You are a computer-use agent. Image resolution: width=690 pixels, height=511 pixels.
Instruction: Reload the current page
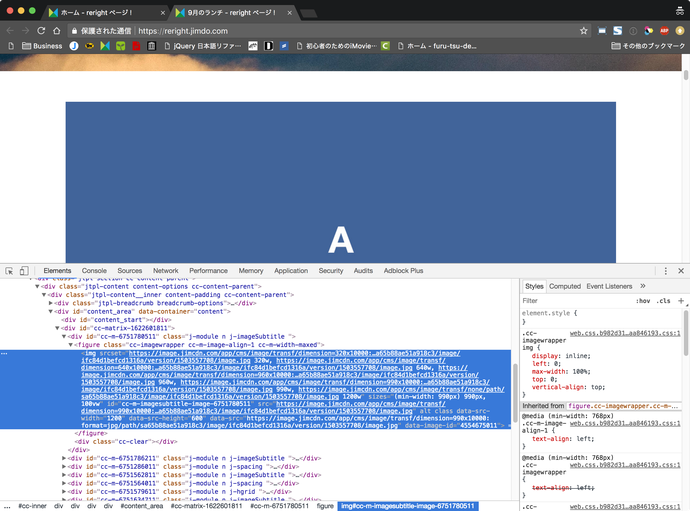click(x=41, y=31)
